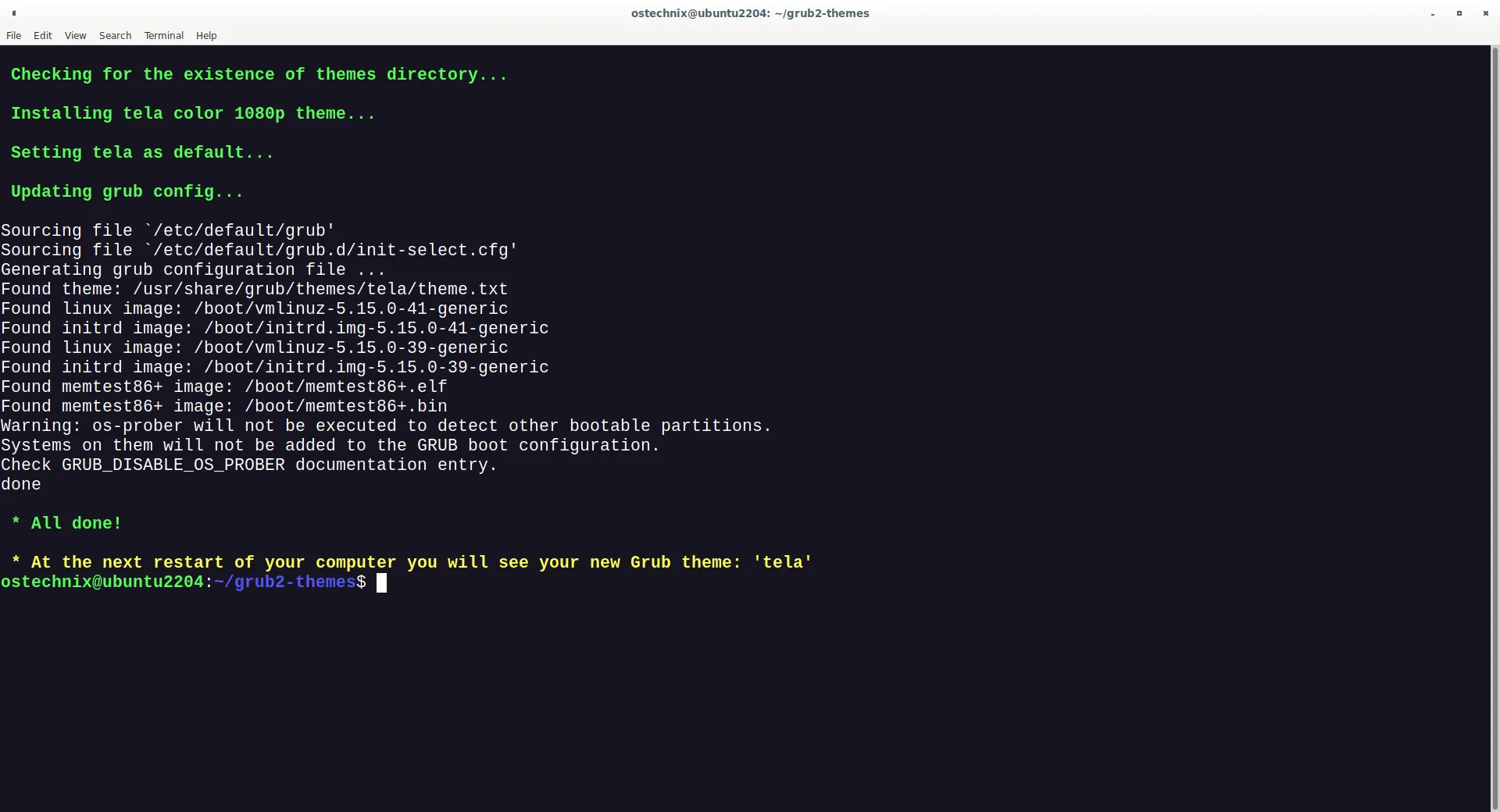Open the Help menu
This screenshot has height=812, width=1500.
point(205,35)
